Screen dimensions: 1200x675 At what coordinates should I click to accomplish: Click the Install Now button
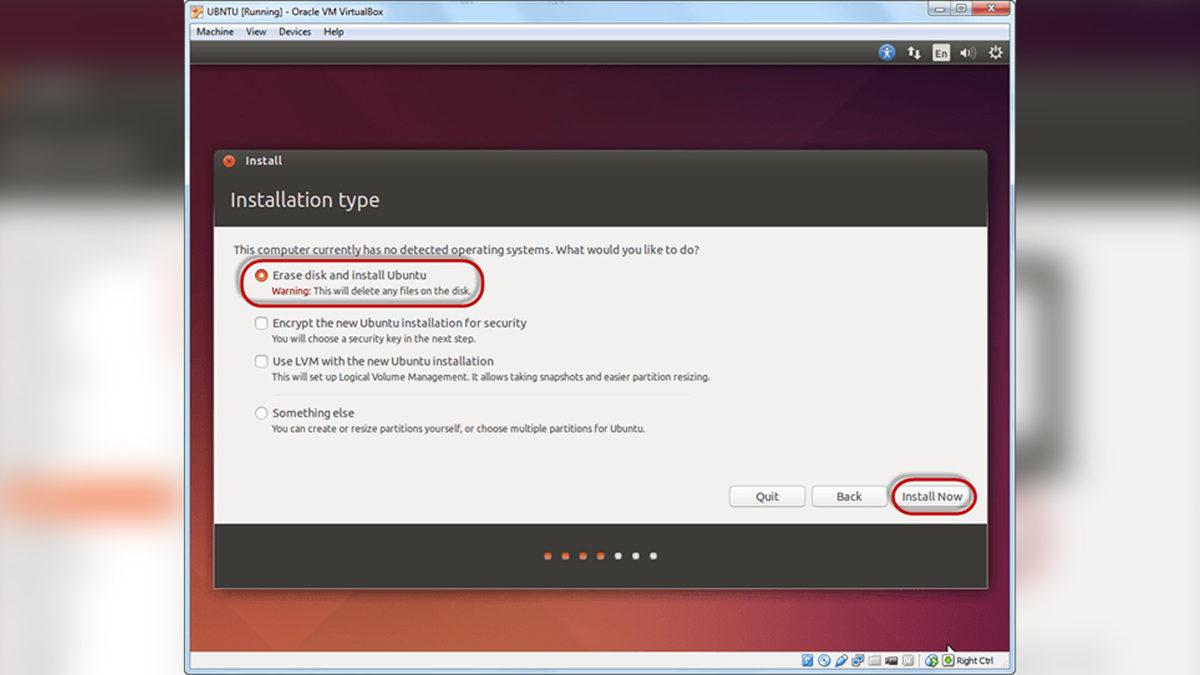933,496
